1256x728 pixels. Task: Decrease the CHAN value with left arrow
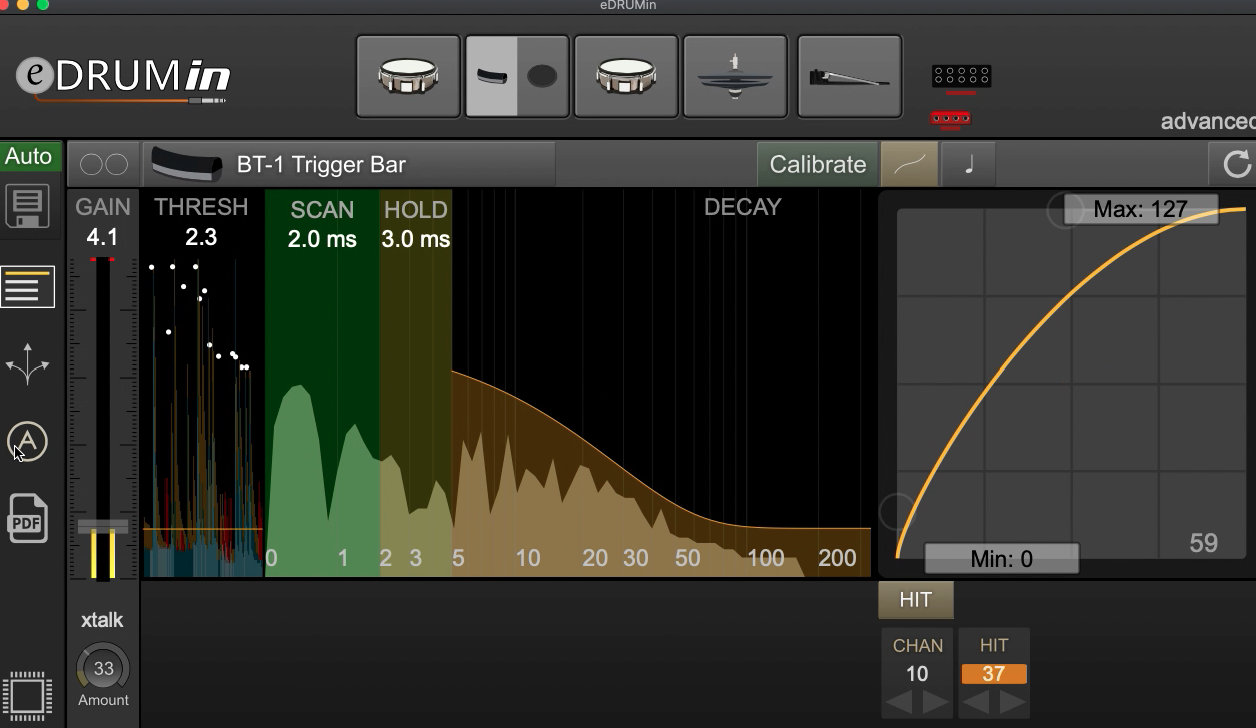coord(900,702)
